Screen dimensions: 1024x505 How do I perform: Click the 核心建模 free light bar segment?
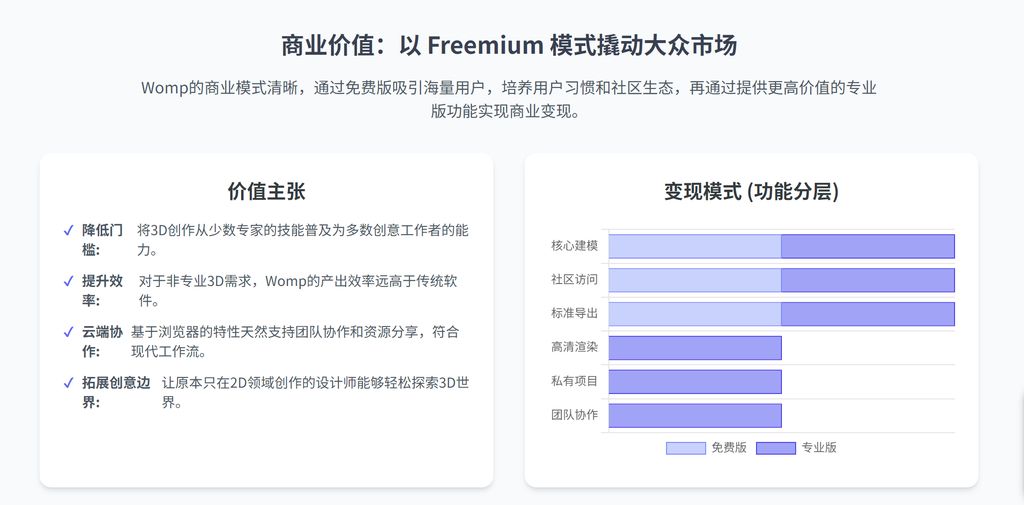694,246
